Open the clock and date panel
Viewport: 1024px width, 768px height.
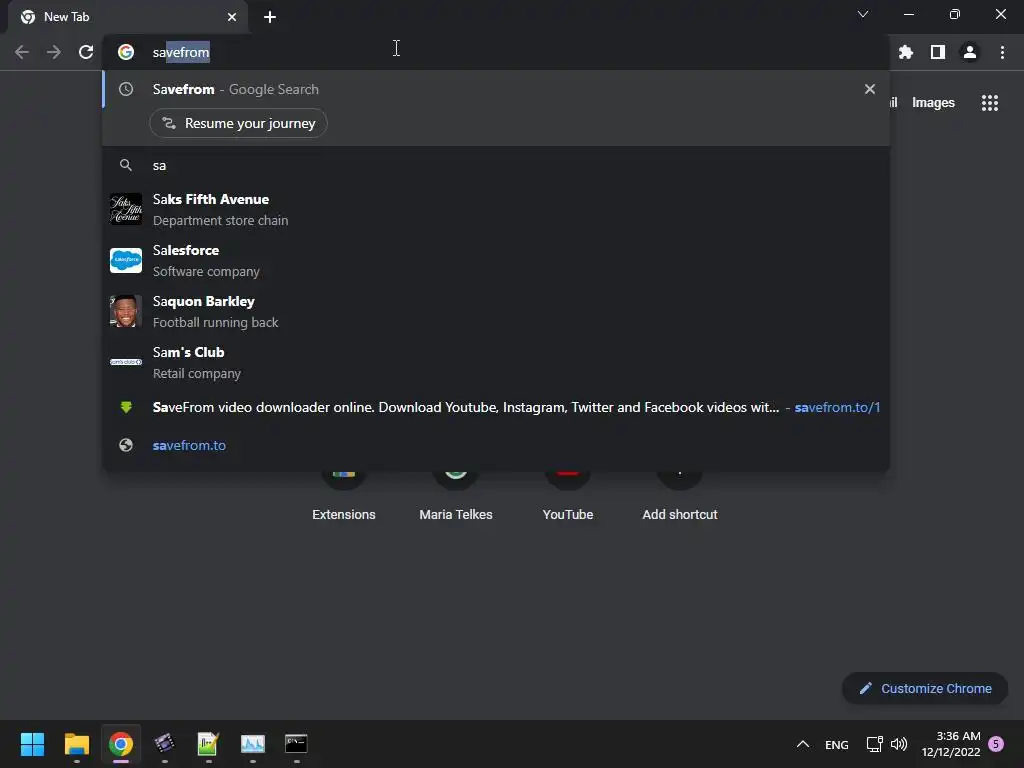(x=951, y=744)
